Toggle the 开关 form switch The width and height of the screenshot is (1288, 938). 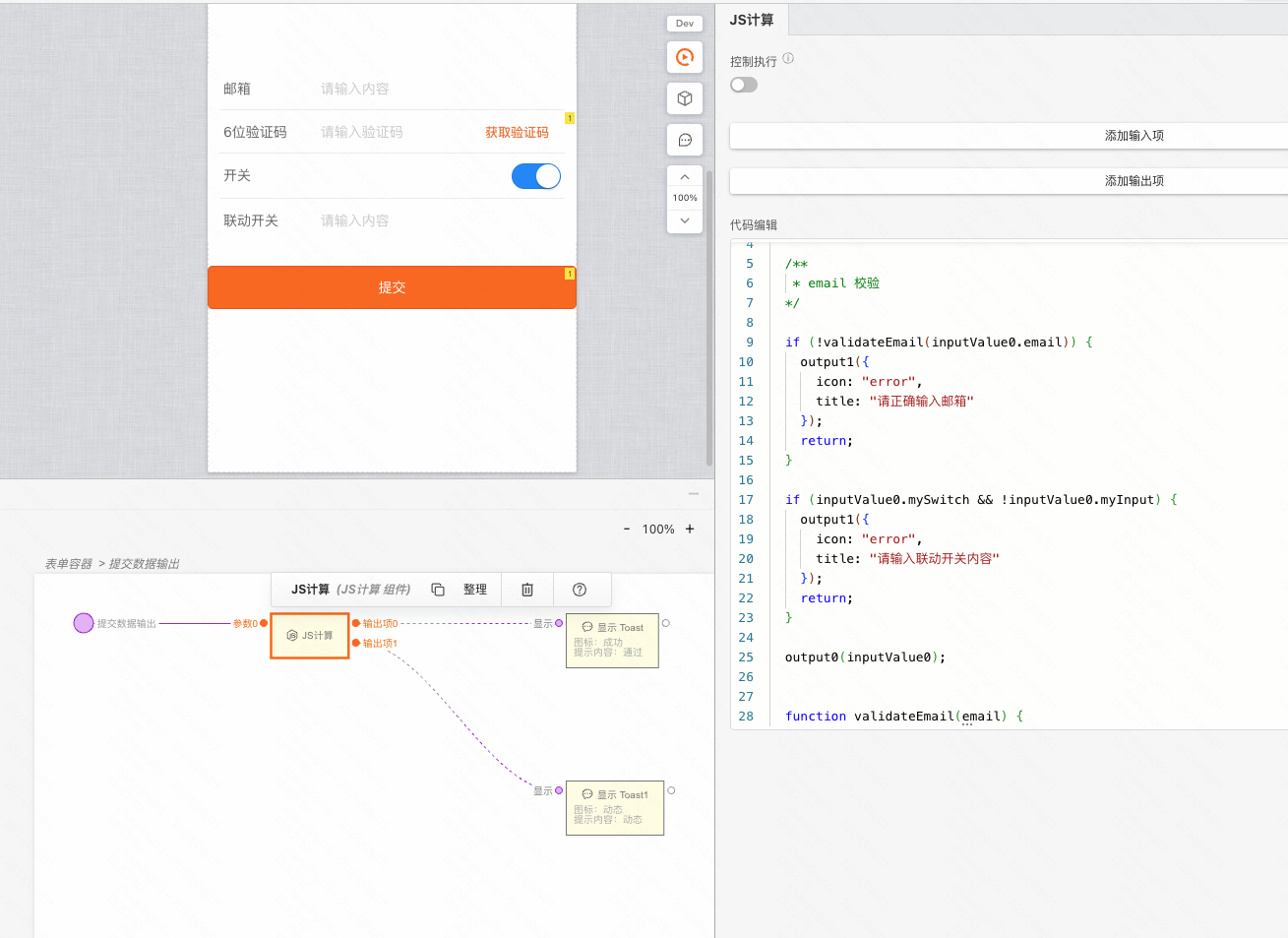[x=536, y=176]
